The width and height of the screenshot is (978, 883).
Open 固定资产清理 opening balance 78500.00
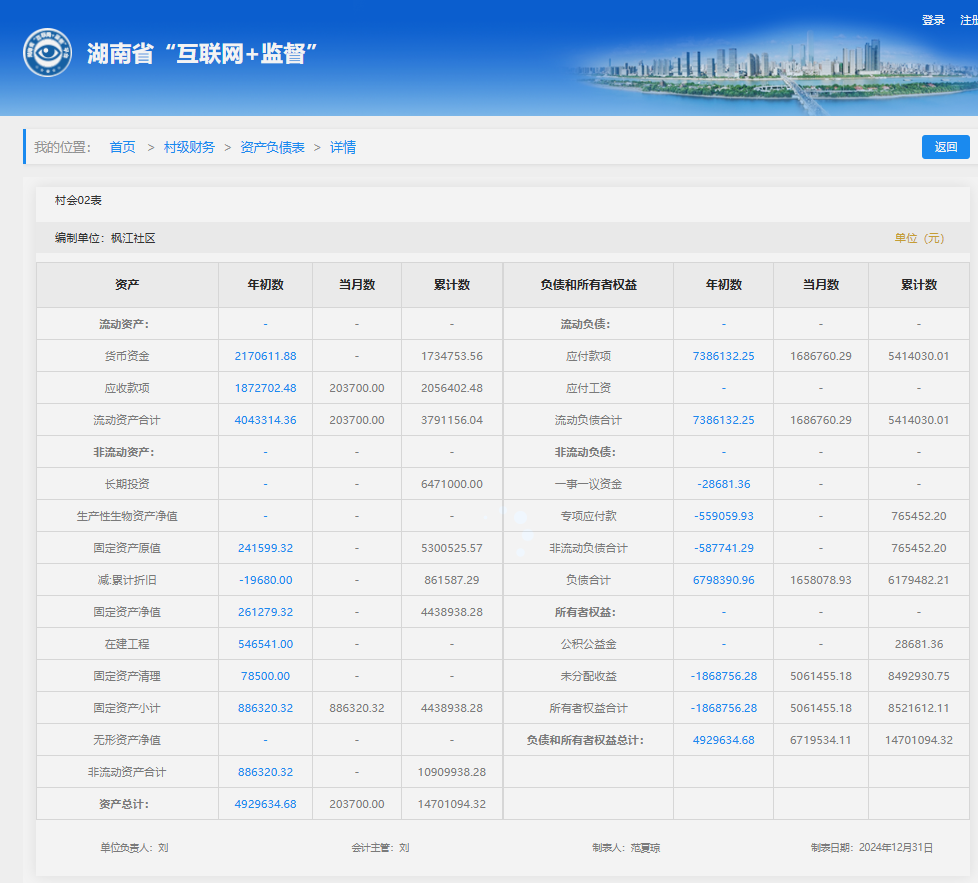(266, 676)
